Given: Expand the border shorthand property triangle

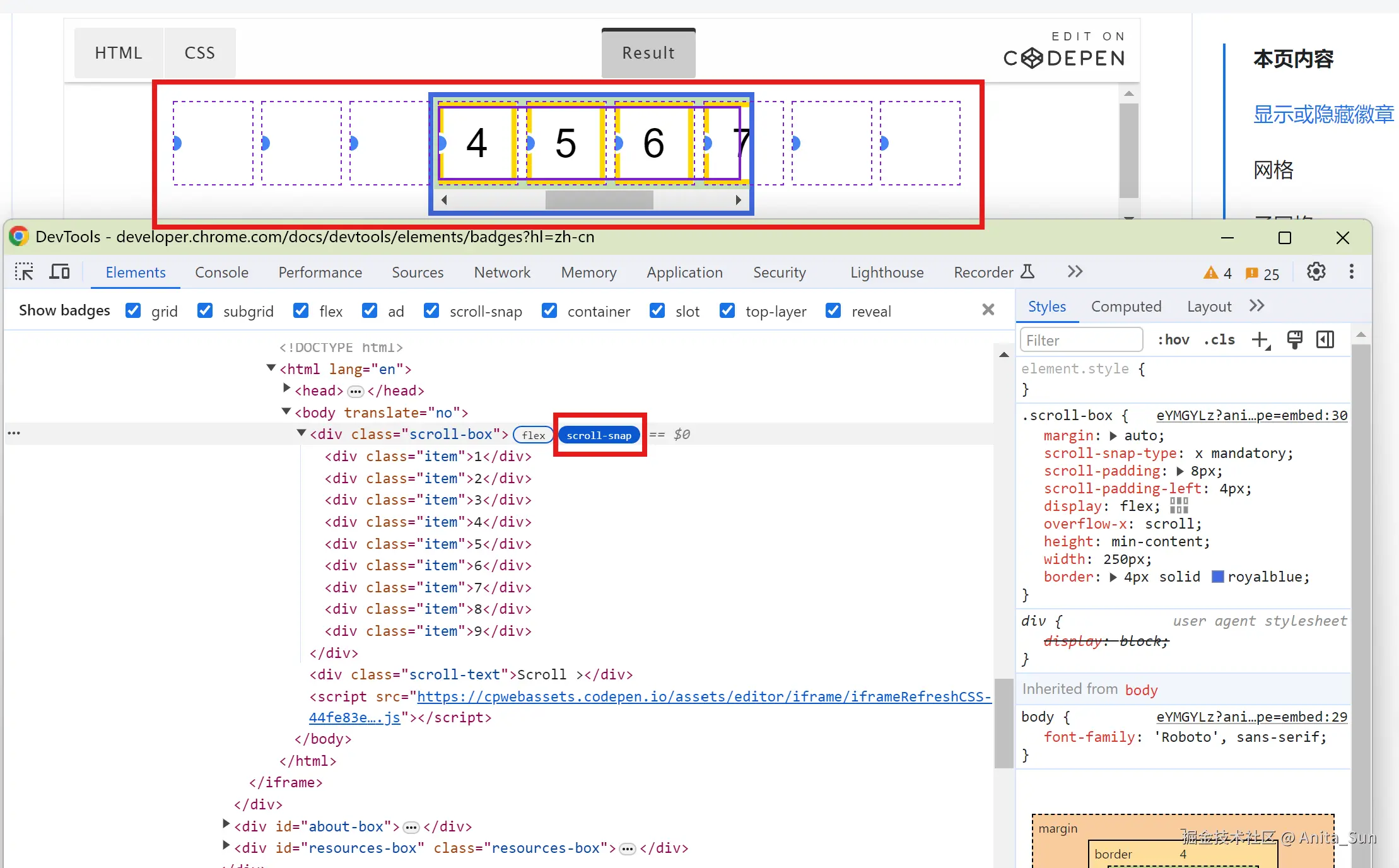Looking at the screenshot, I should [1113, 577].
